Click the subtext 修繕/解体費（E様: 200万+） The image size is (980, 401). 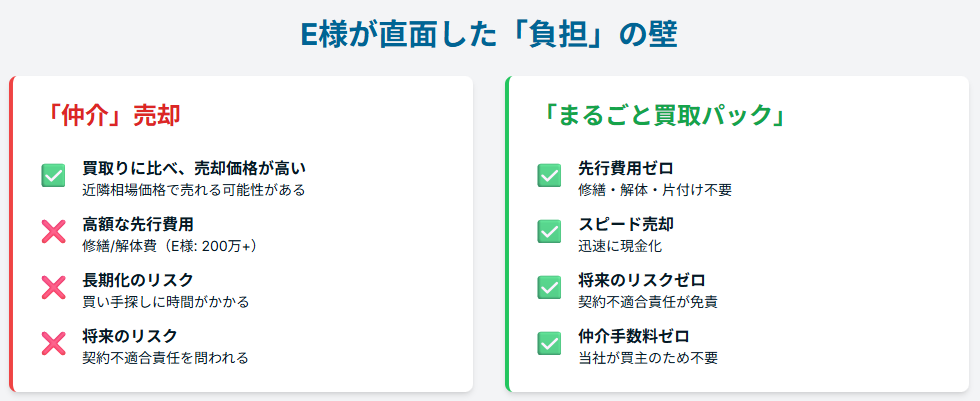[x=171, y=245]
